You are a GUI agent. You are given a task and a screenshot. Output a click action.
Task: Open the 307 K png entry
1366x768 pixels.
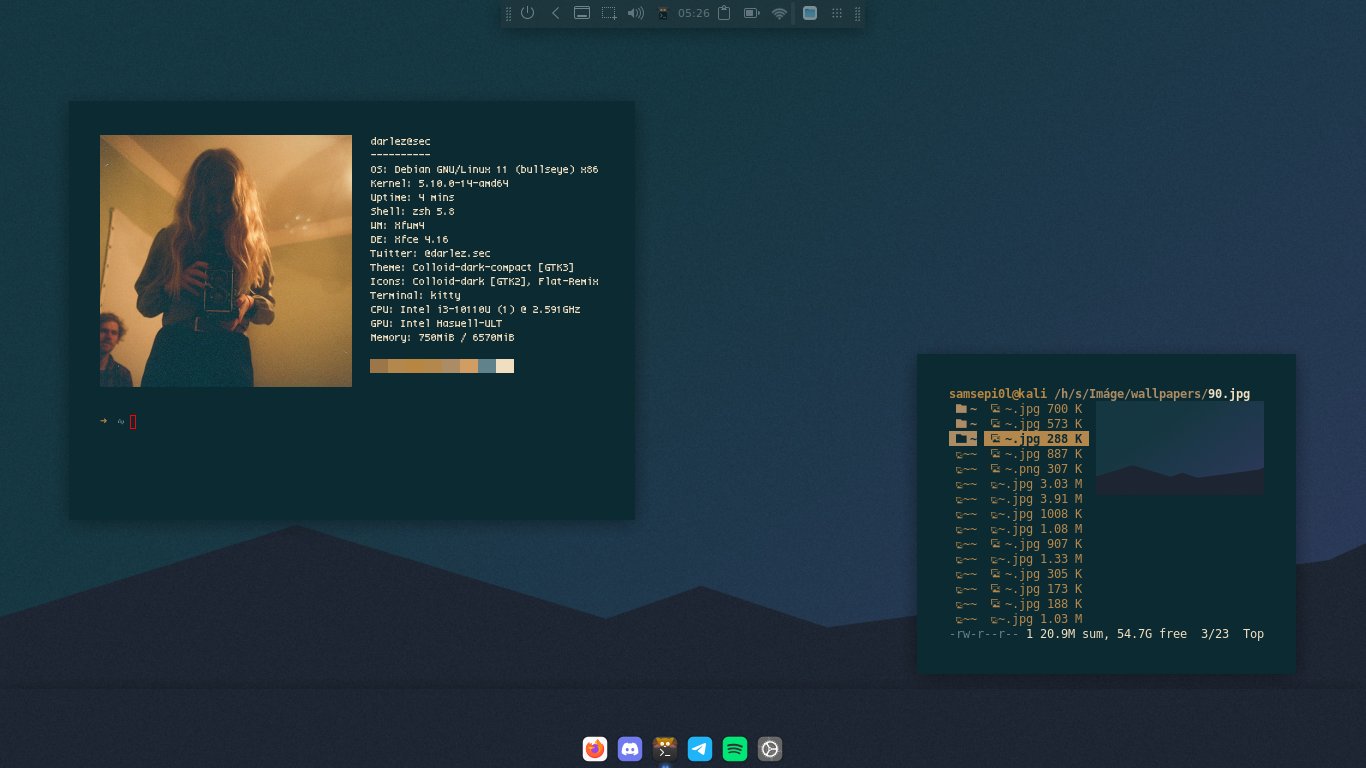1035,468
